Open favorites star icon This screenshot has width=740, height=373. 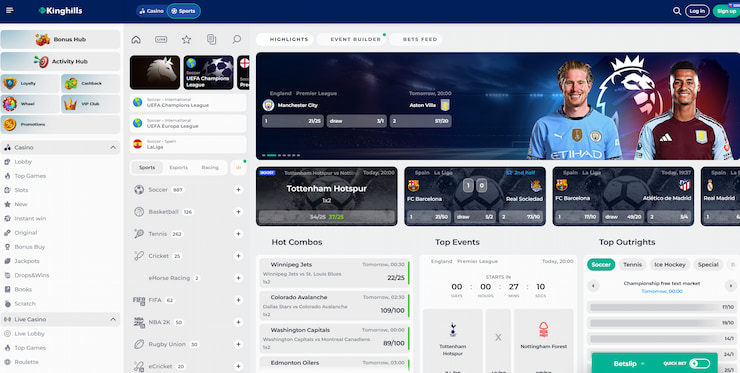[x=186, y=40]
